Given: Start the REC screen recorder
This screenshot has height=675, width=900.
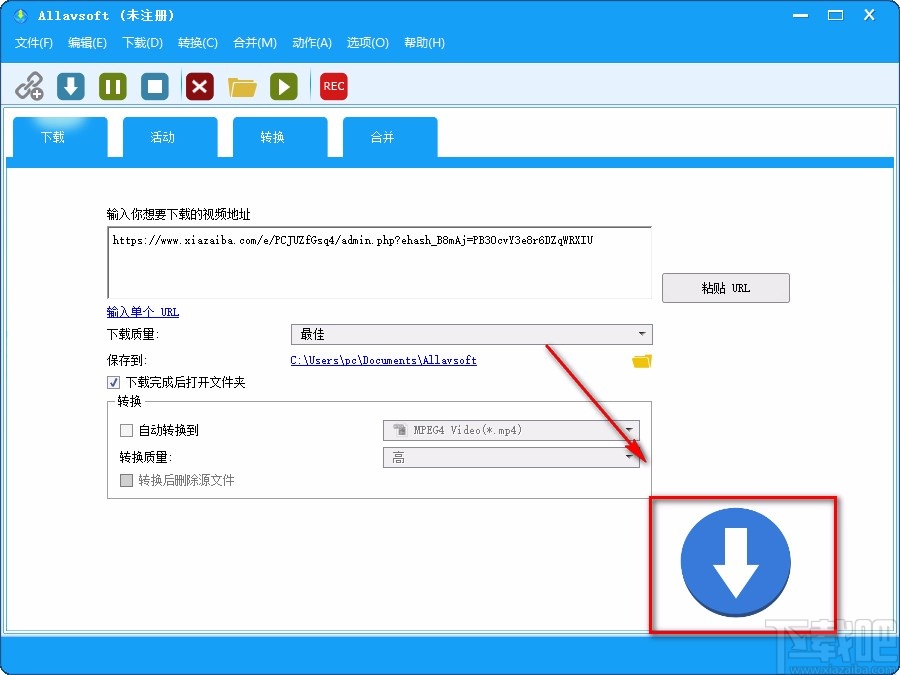Looking at the screenshot, I should click(x=333, y=86).
